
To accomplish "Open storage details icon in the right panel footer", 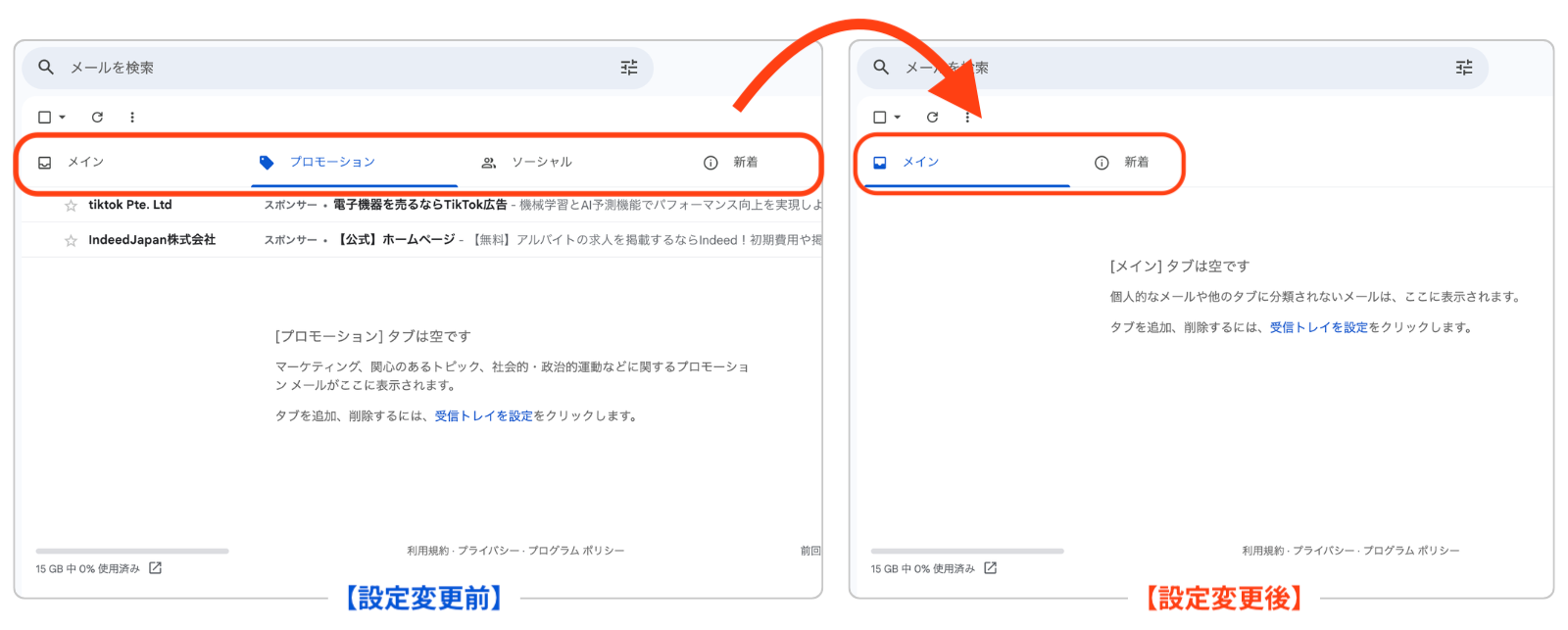I will [x=990, y=568].
